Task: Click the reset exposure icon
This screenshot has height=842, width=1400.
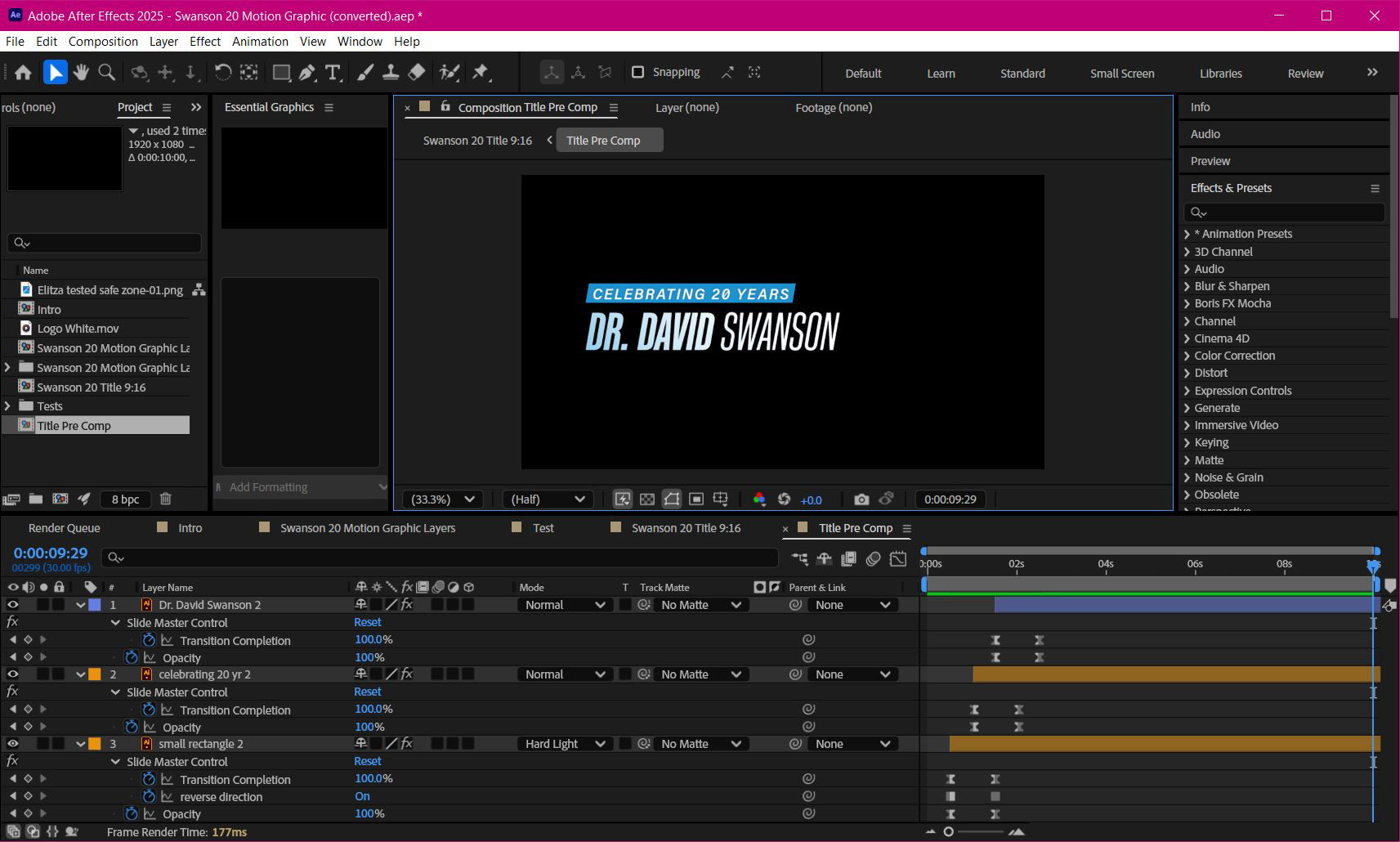Action: point(785,499)
